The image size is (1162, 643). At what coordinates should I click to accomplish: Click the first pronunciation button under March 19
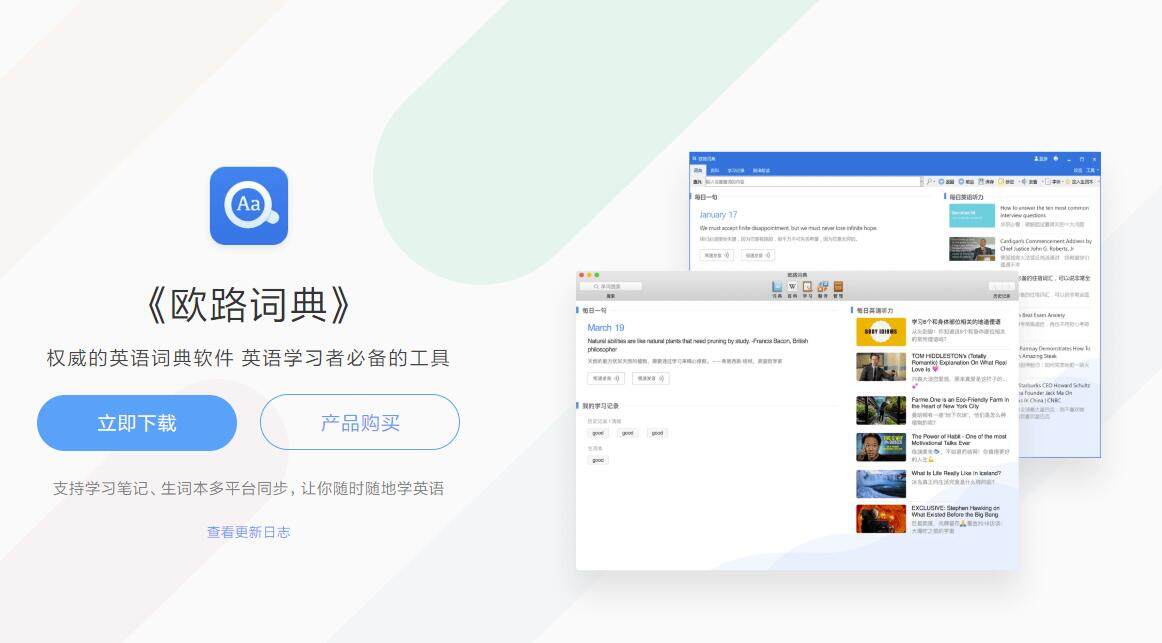tap(605, 379)
